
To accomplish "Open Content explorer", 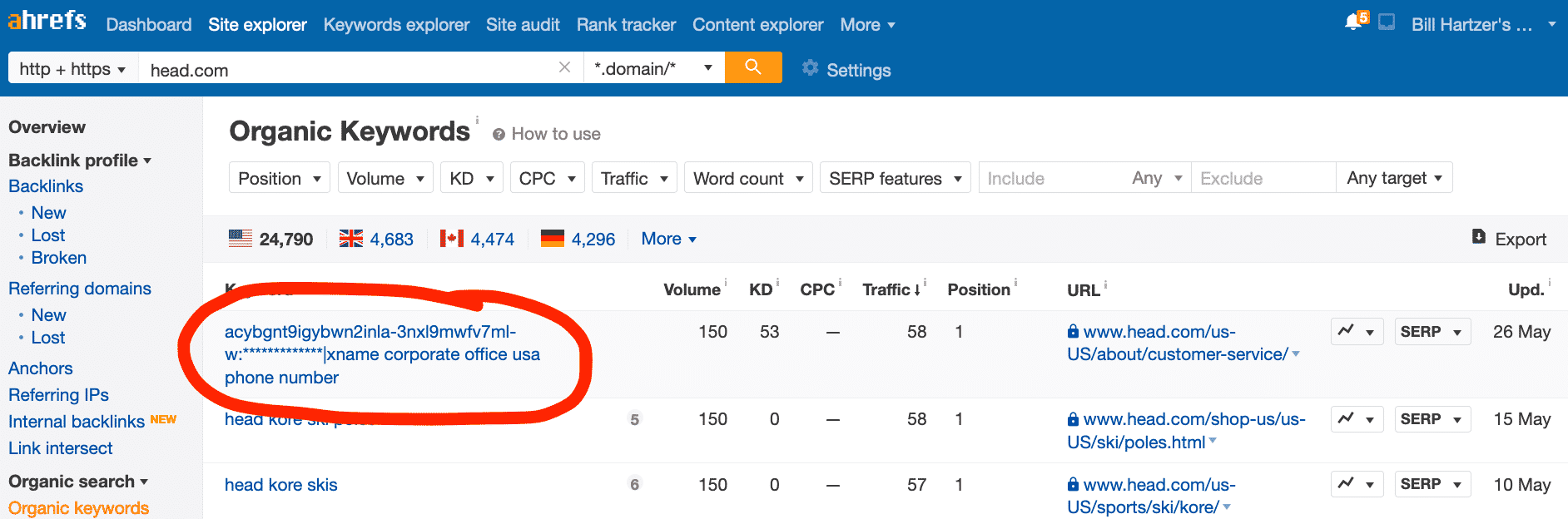I will [x=758, y=24].
